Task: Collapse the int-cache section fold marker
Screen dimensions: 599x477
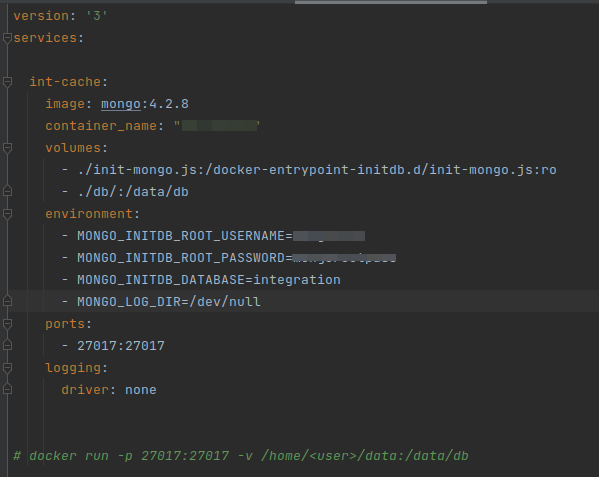Action: click(x=7, y=82)
